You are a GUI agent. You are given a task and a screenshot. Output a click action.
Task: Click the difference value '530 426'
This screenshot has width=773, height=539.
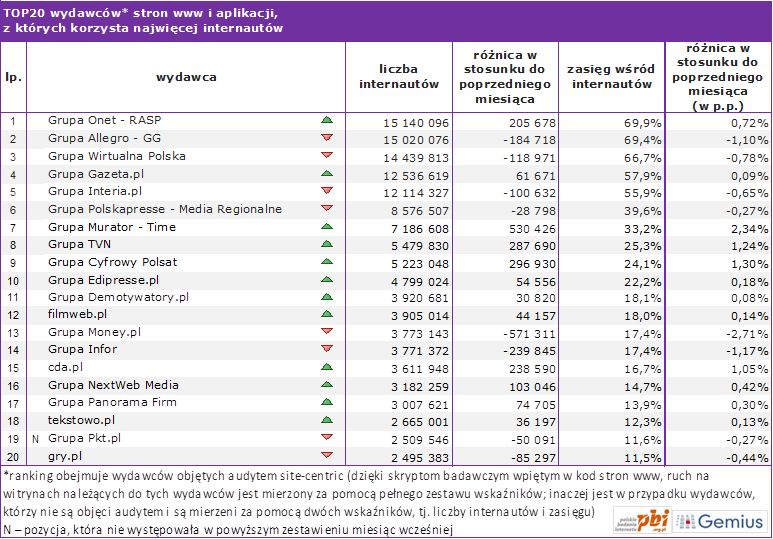[x=532, y=229]
